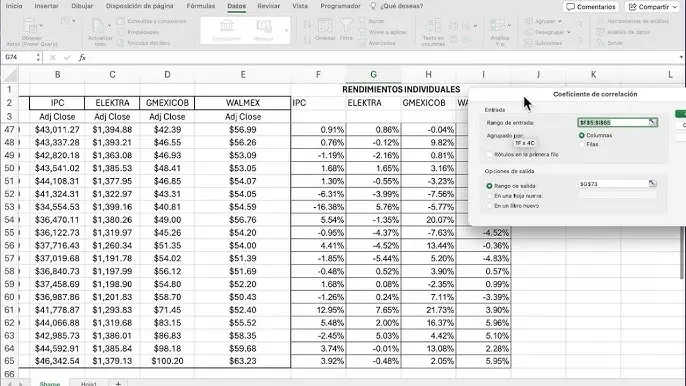Click the Name Box stepper arrows

tap(38, 57)
